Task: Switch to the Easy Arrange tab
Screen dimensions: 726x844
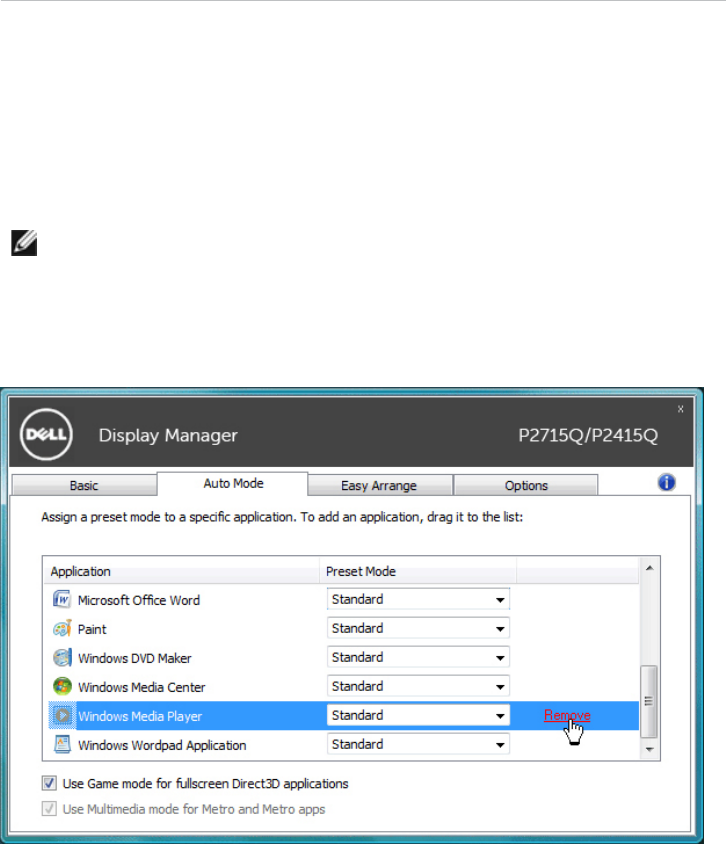Action: (x=379, y=485)
